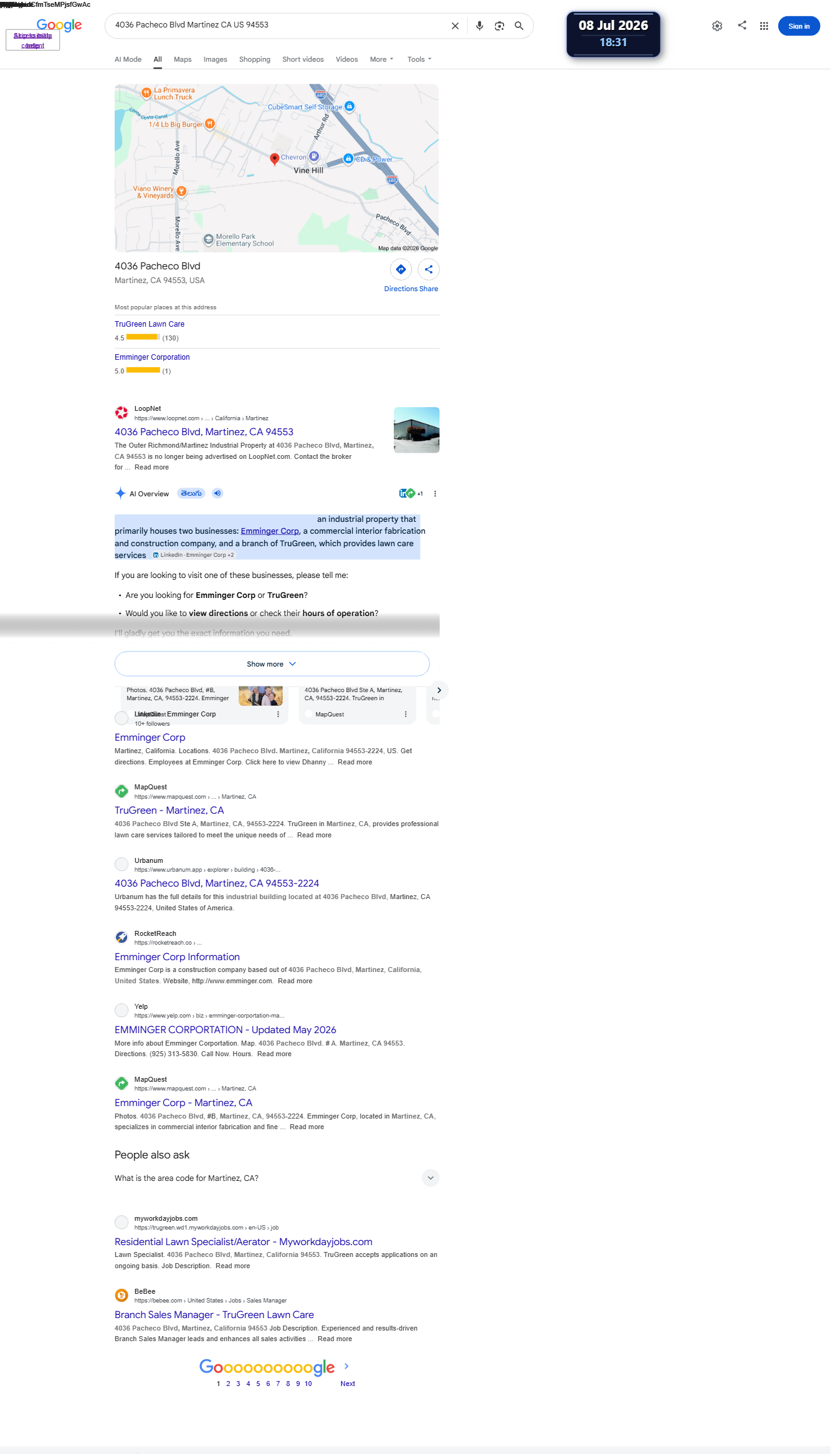Click the BeBee favicon icon
The width and height of the screenshot is (840, 1454).
[122, 1296]
